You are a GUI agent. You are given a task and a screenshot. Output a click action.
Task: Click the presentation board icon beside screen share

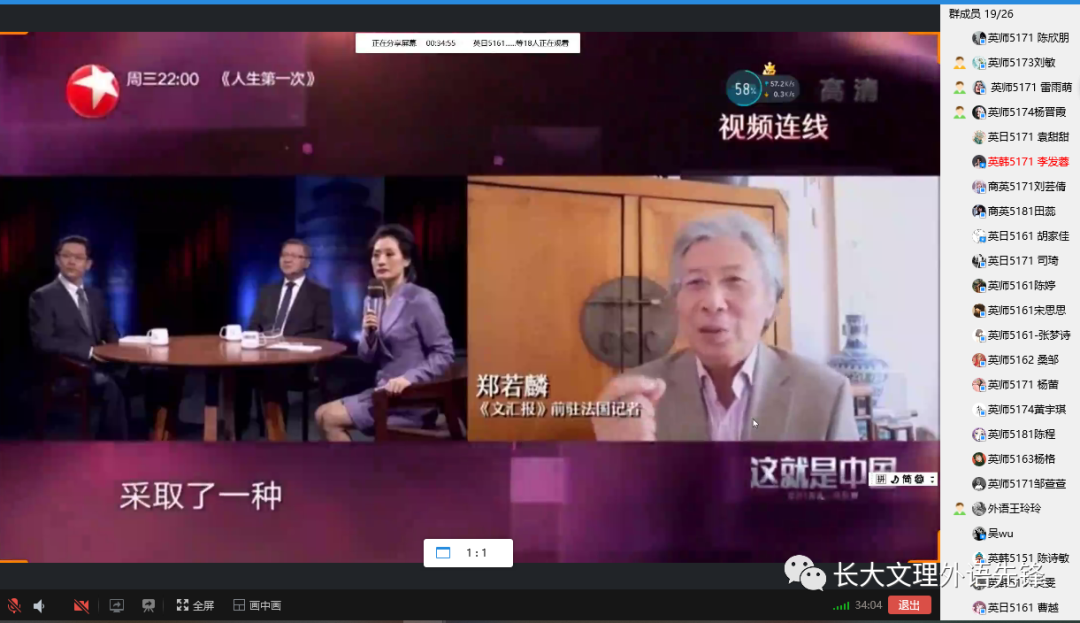pos(148,605)
